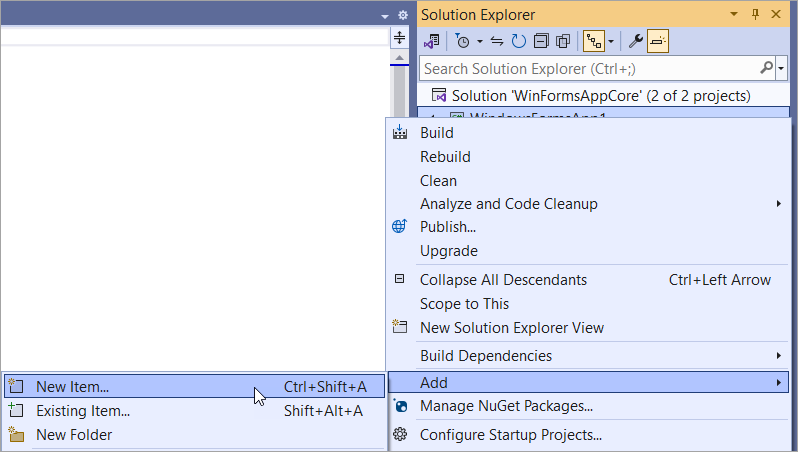Pin Solution Explorer auto-hide button
Image resolution: width=798 pixels, height=452 pixels.
point(755,14)
